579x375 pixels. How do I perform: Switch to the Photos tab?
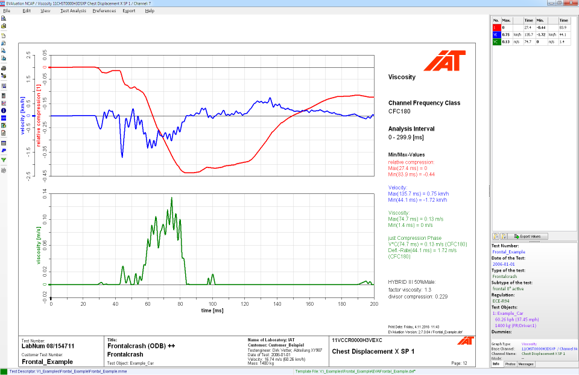(x=510, y=364)
